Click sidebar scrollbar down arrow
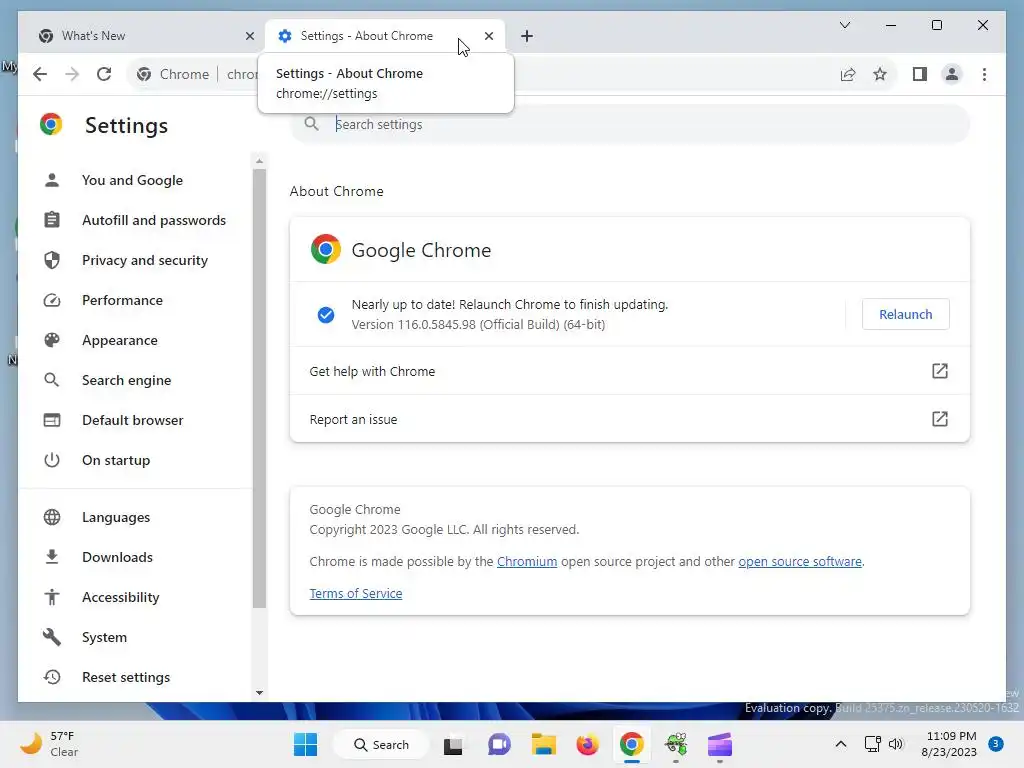1024x768 pixels. click(259, 693)
